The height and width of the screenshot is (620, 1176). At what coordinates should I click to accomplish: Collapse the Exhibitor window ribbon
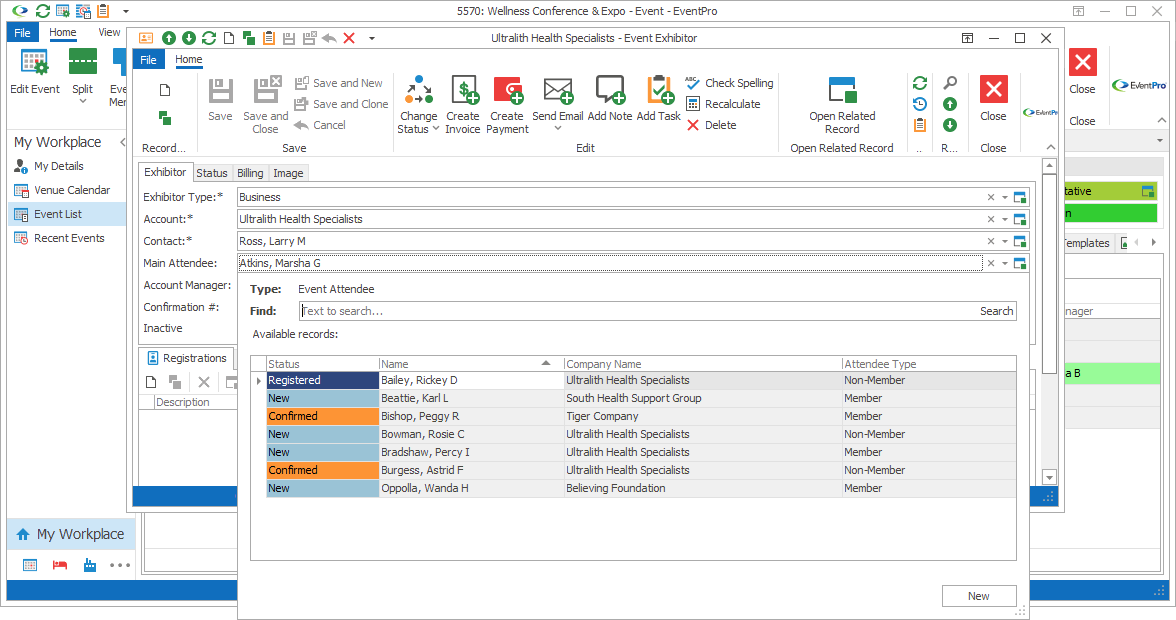tap(1051, 147)
